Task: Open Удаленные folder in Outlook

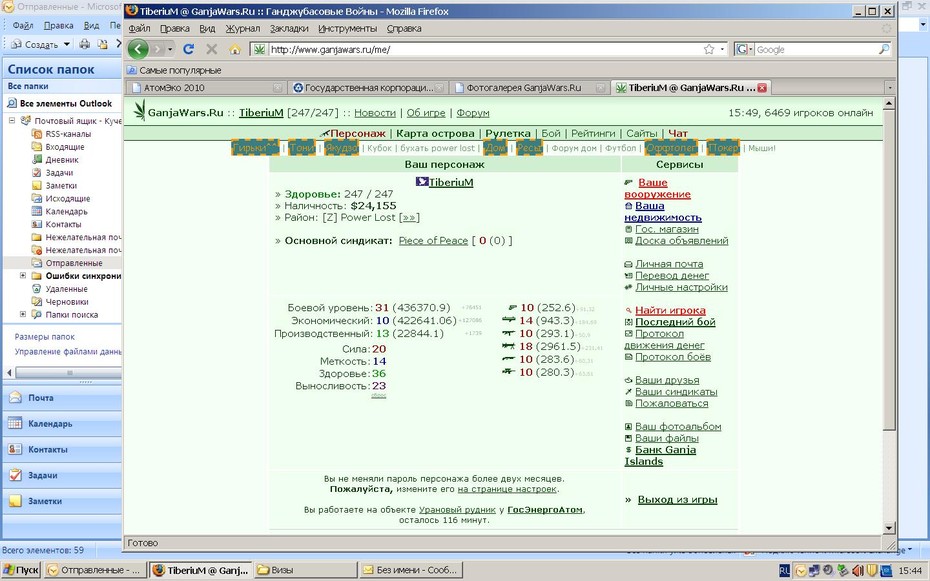Action: coord(66,289)
